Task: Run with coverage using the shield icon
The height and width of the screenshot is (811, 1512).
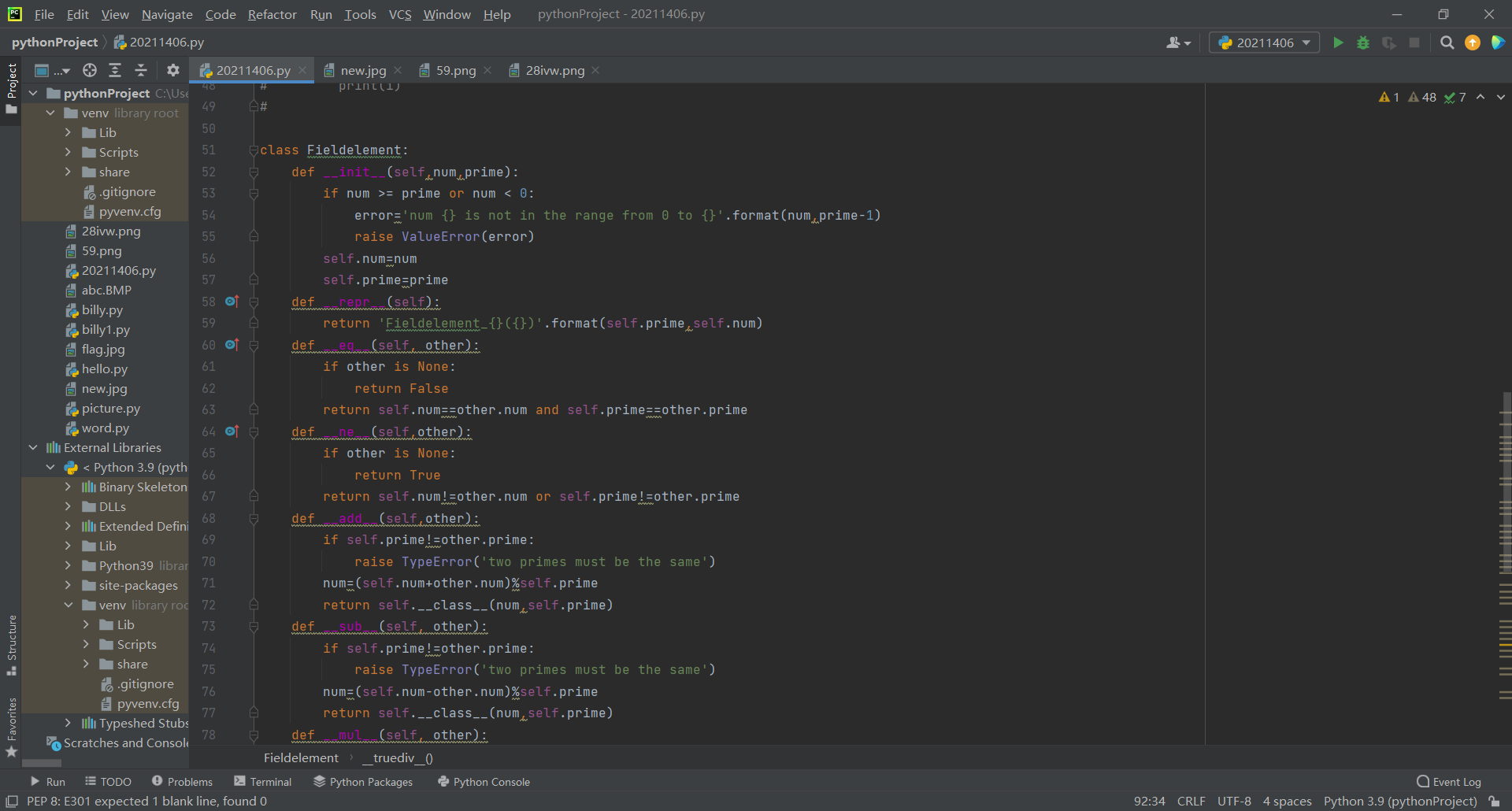Action: click(1389, 43)
